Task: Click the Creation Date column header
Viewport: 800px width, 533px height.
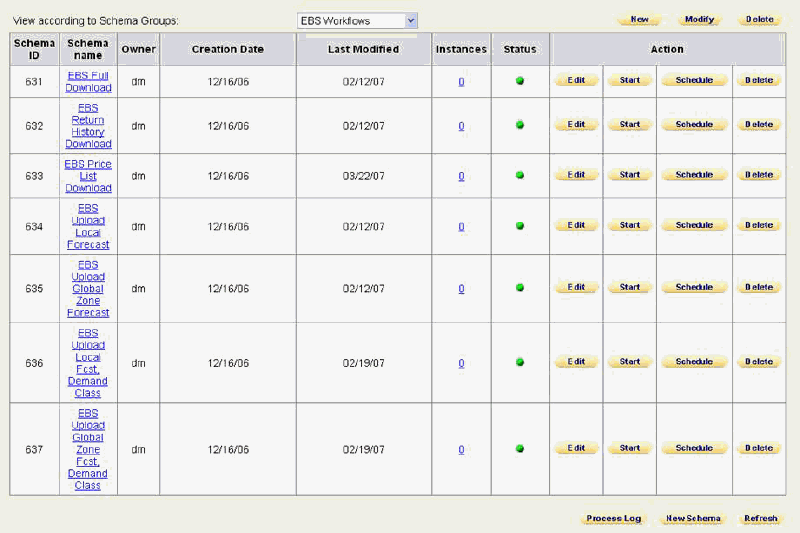Action: [228, 49]
